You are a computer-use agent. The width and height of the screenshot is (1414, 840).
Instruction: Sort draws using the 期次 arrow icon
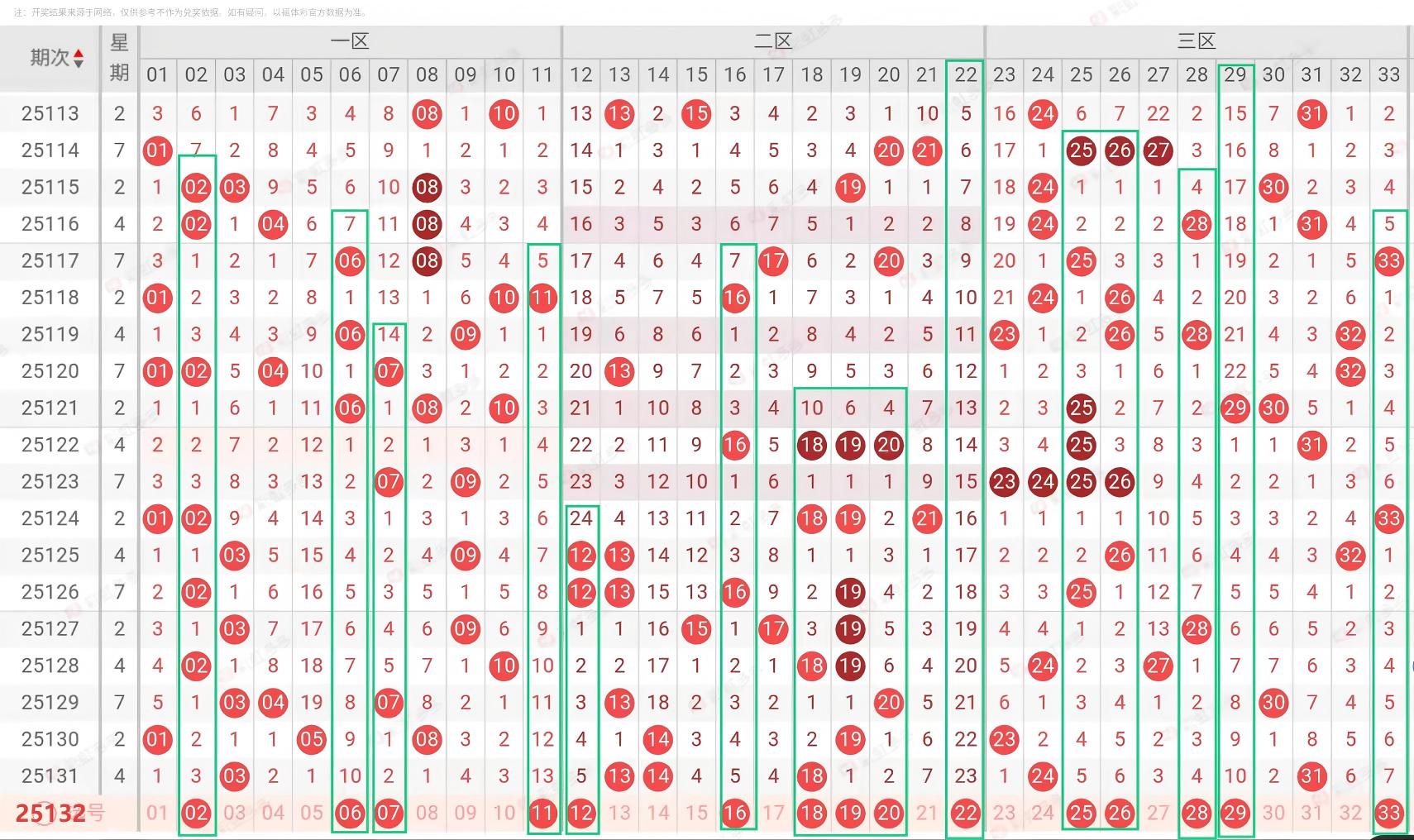[79, 58]
